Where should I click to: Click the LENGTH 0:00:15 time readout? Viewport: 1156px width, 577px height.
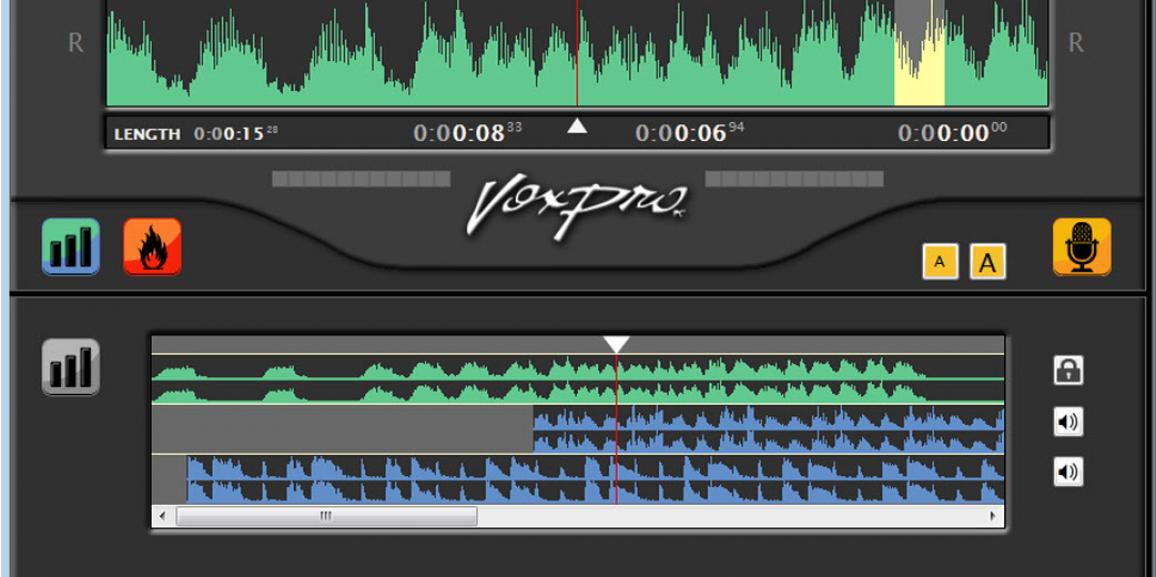[x=196, y=134]
